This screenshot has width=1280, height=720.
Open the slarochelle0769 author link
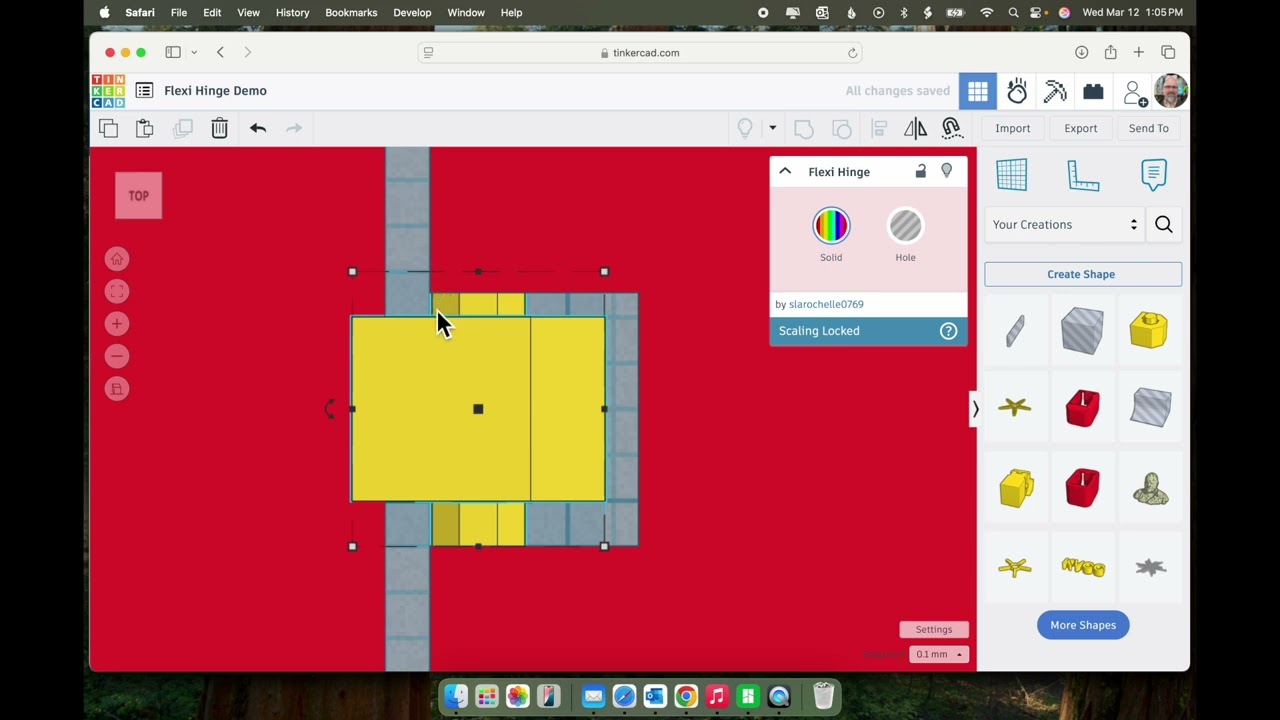826,304
